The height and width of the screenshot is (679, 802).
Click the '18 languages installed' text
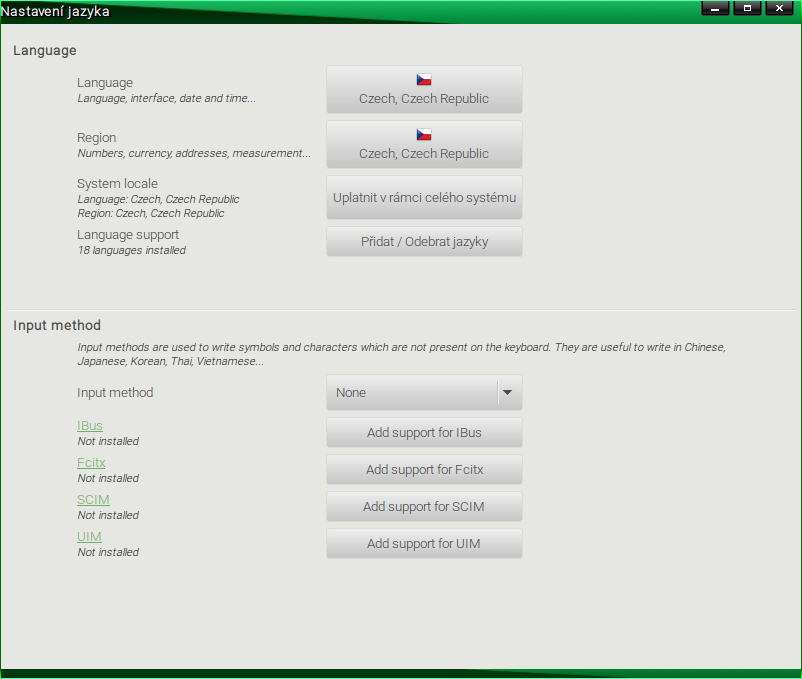(131, 251)
